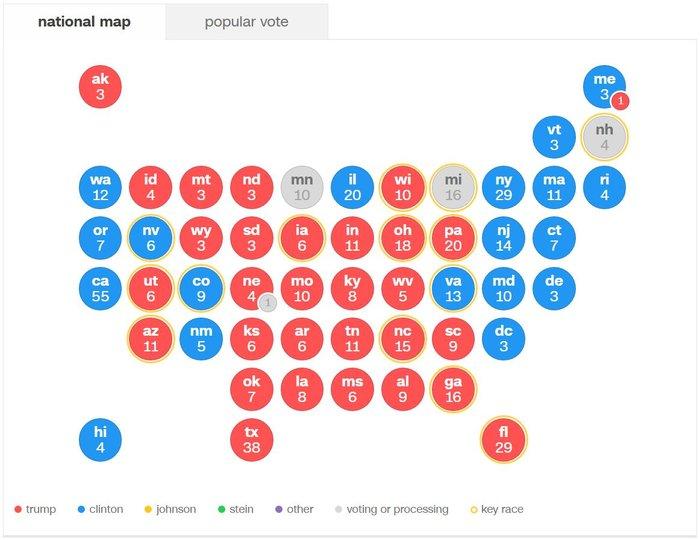Click the Minnesota gray state bubble
The height and width of the screenshot is (540, 700).
coord(302,187)
